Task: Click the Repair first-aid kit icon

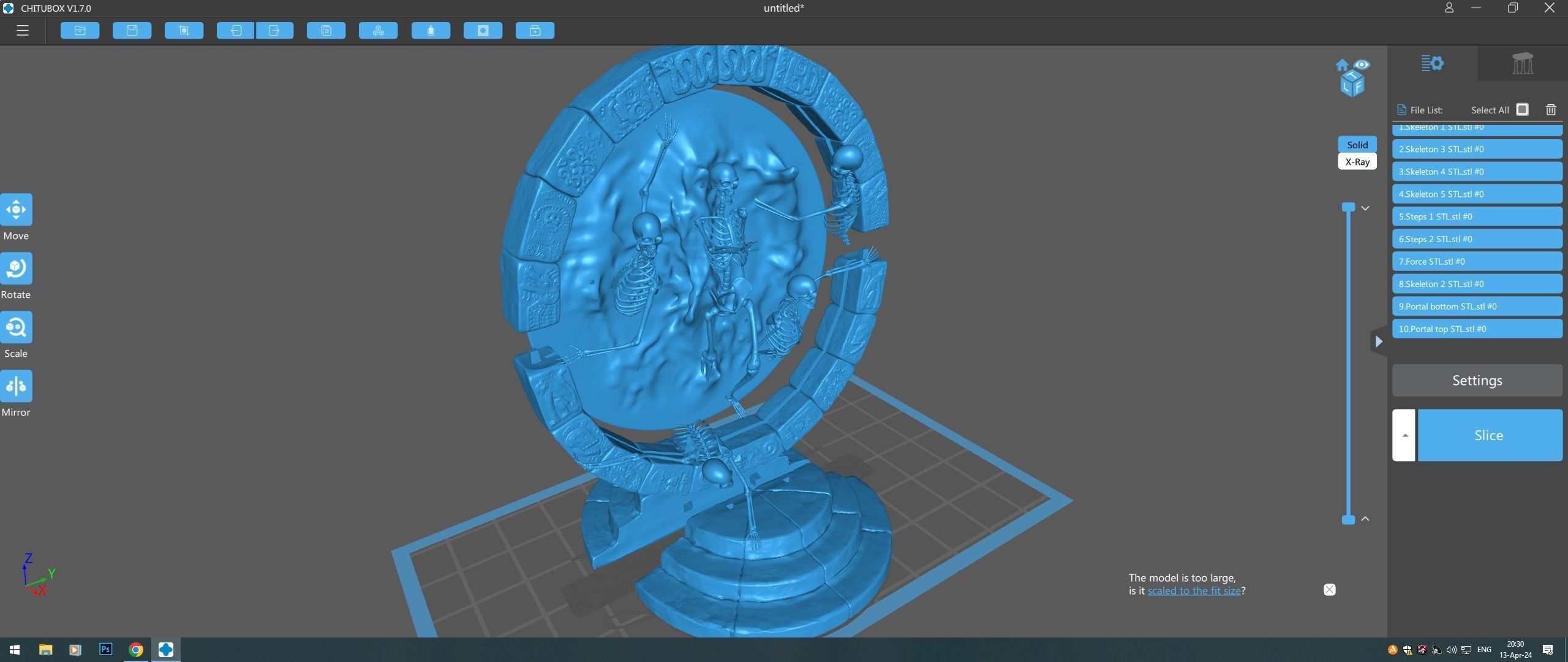Action: pyautogui.click(x=535, y=31)
